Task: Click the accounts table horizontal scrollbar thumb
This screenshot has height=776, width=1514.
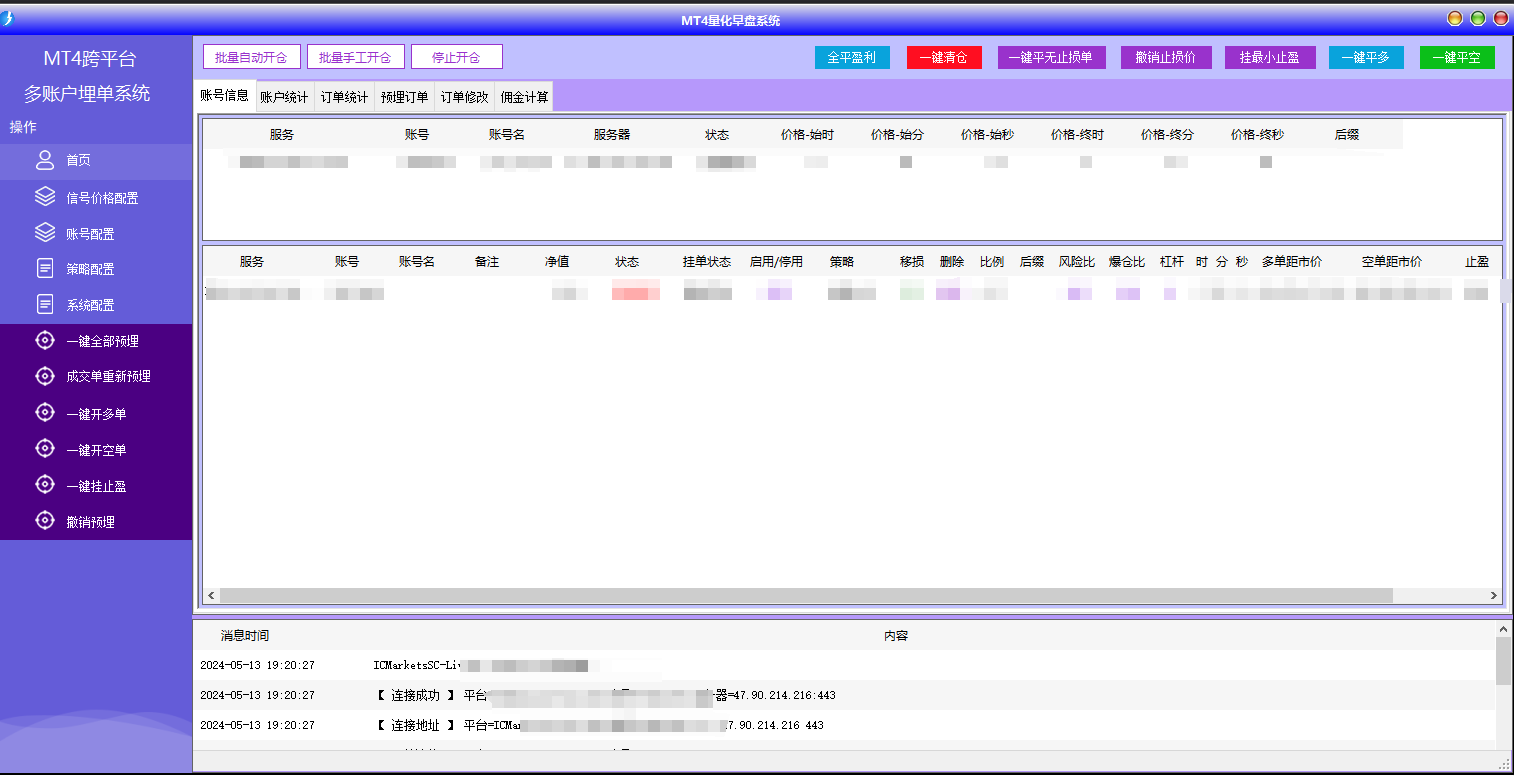Action: click(x=806, y=596)
